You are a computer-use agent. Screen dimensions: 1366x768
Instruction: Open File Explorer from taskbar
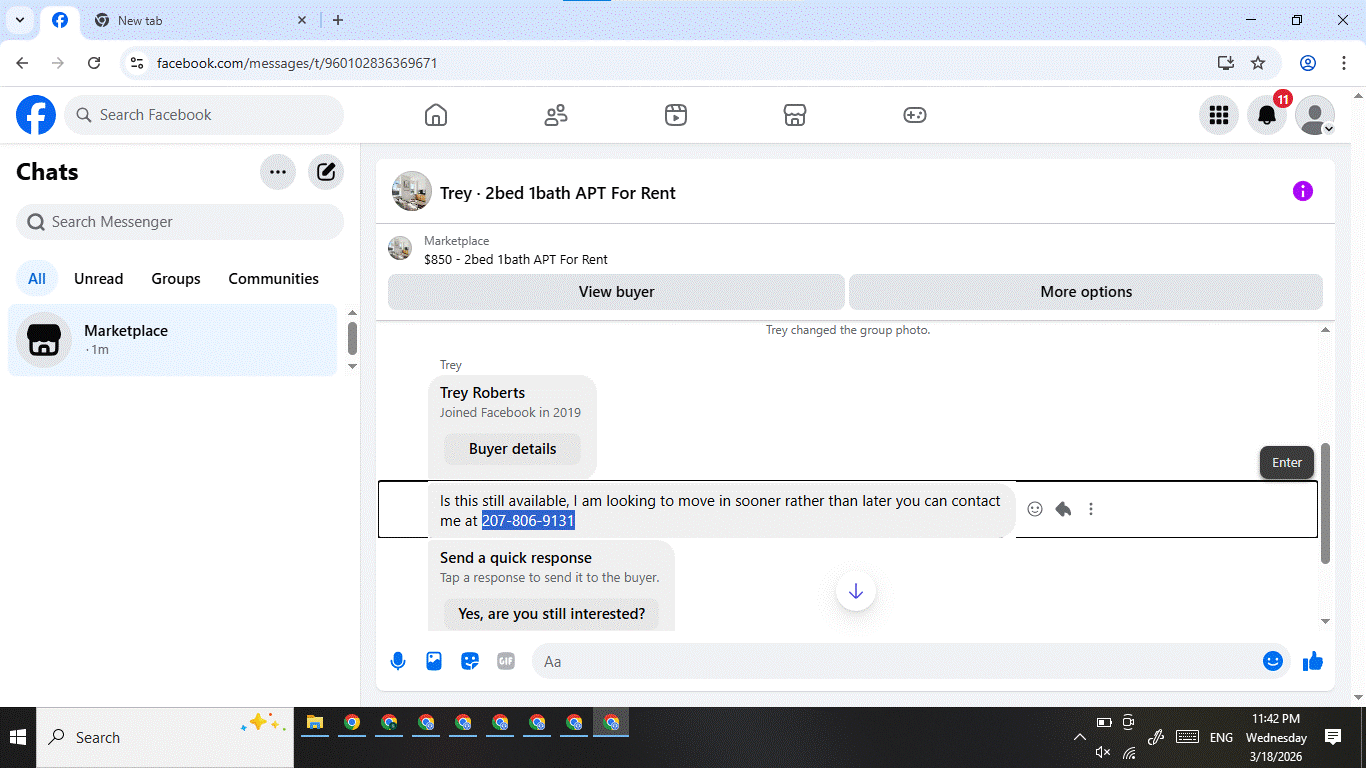315,723
